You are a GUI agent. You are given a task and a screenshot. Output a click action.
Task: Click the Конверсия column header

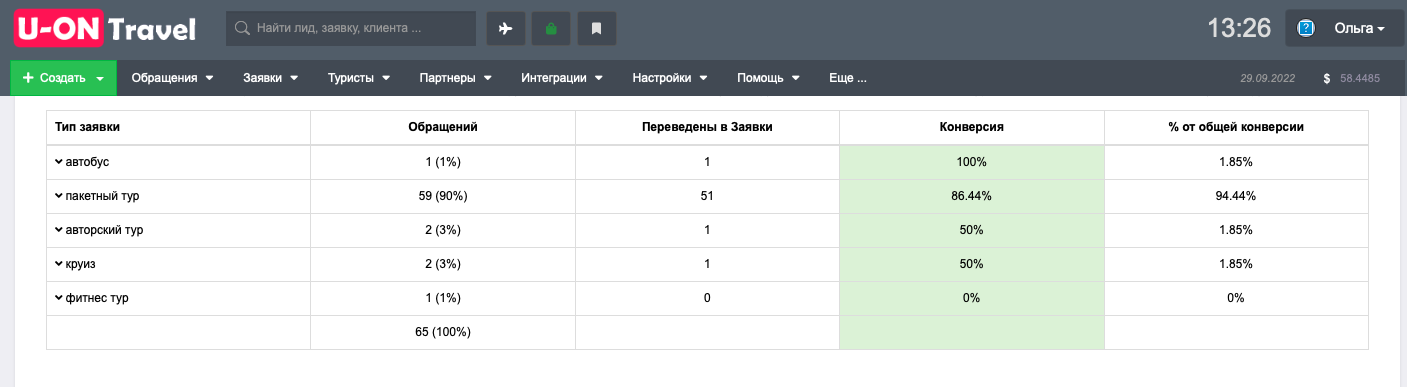pos(971,127)
